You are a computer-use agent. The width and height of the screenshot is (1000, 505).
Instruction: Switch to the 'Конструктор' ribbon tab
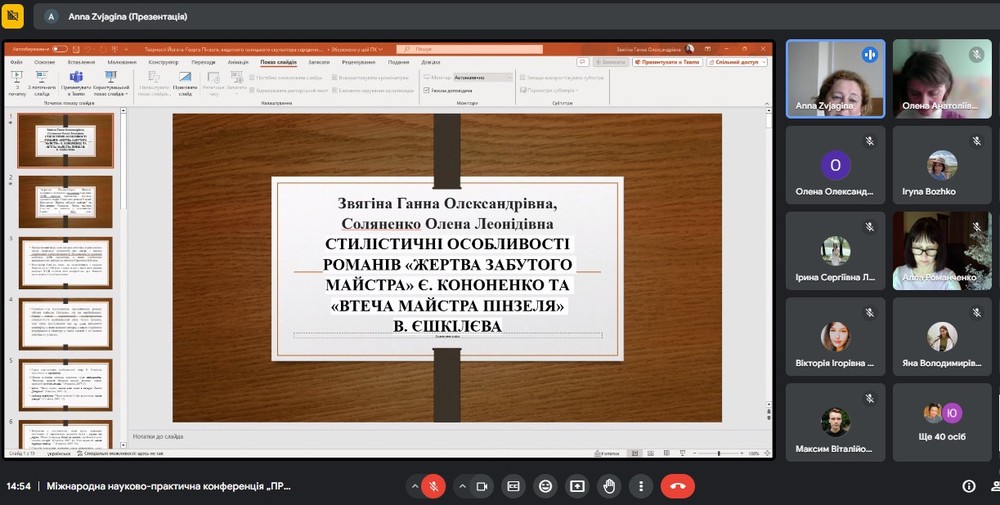click(163, 61)
